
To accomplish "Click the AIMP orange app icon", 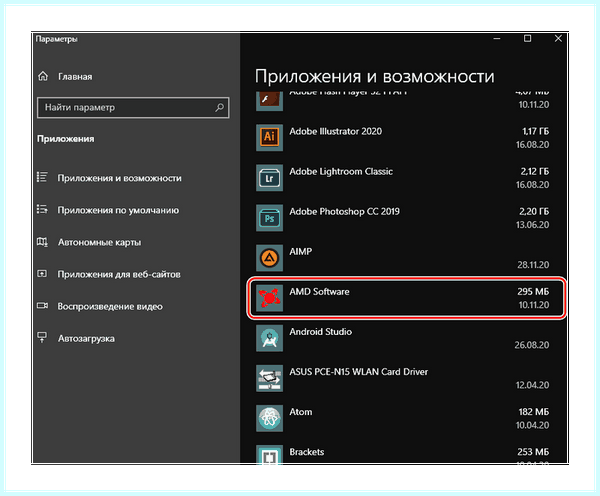I will pyautogui.click(x=269, y=258).
